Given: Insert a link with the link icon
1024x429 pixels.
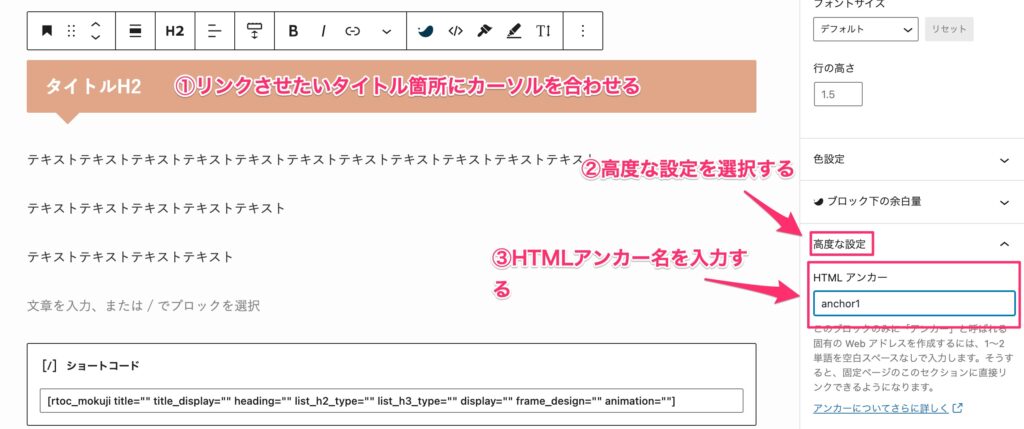Looking at the screenshot, I should 353,31.
